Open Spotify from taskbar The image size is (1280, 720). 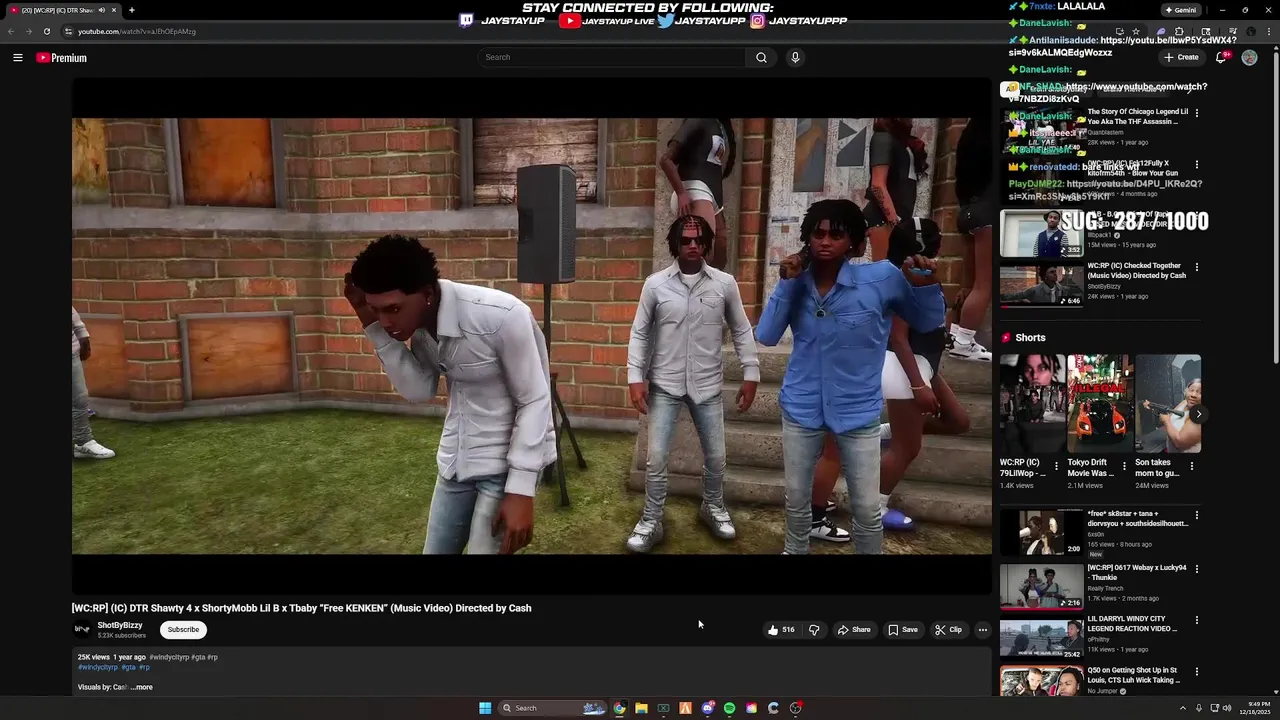(729, 708)
